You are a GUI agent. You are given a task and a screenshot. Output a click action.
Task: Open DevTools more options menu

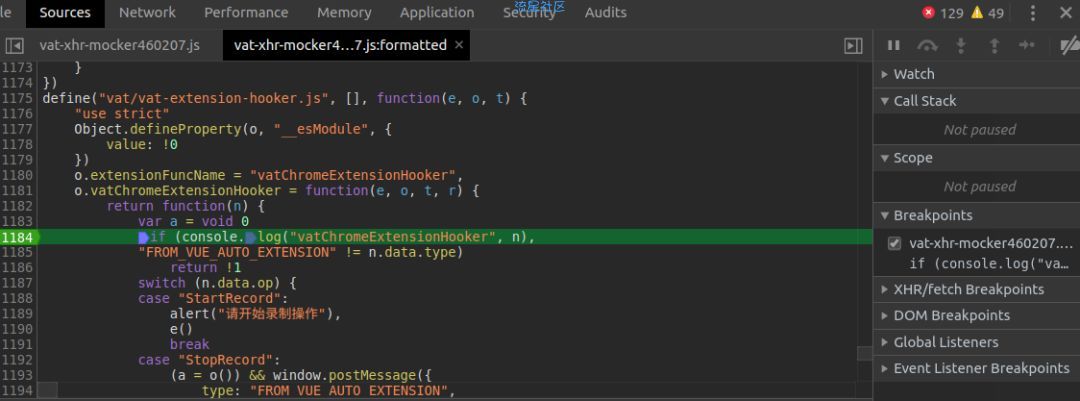pos(1032,13)
